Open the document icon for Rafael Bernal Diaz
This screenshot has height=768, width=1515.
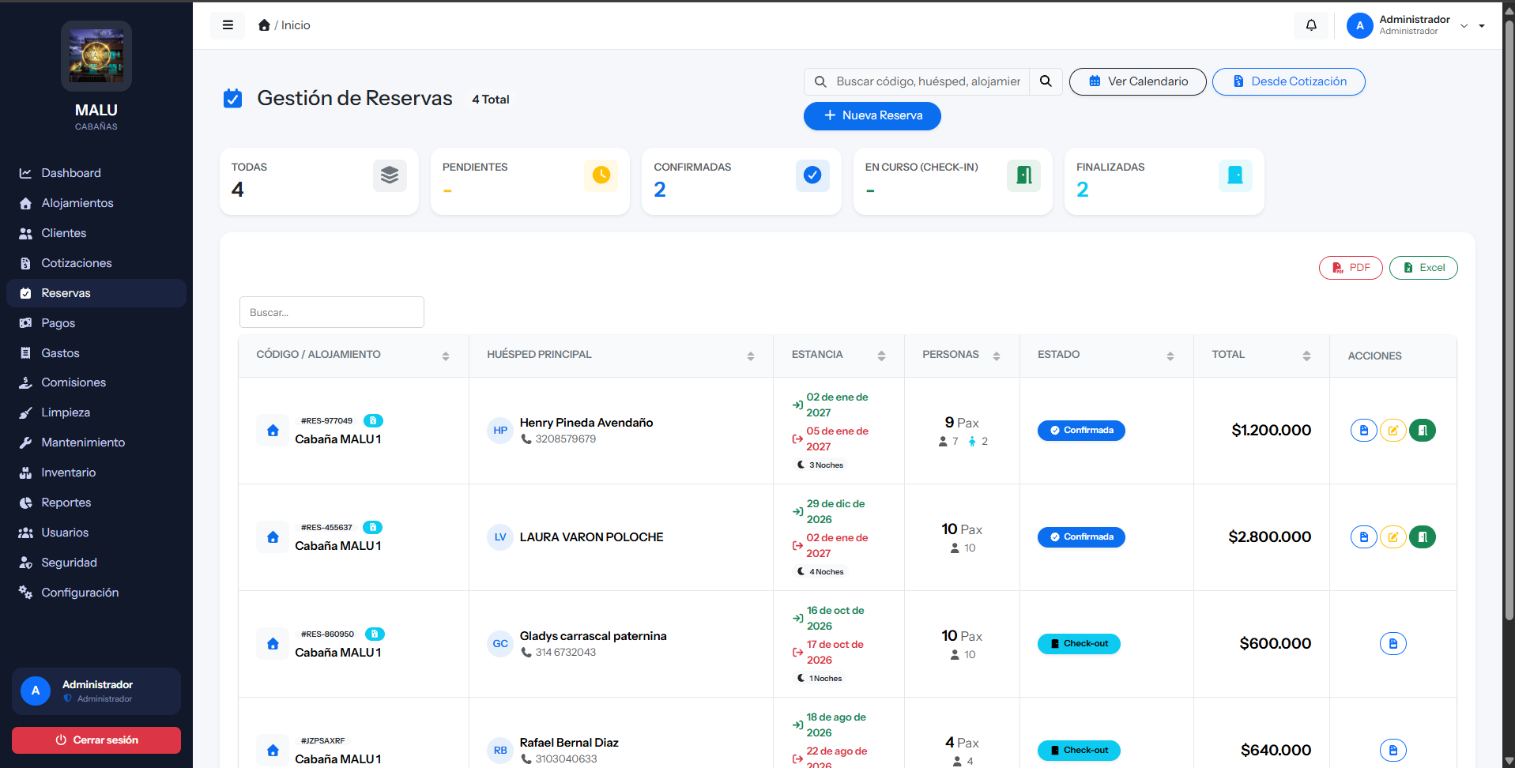[x=1393, y=750]
